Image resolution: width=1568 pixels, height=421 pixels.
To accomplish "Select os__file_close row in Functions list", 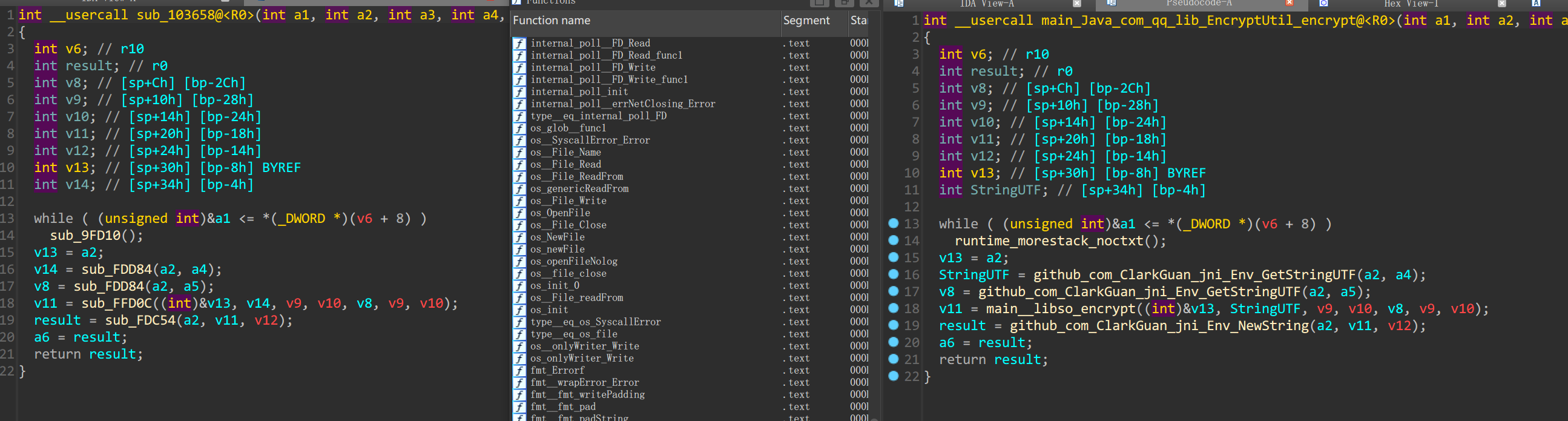I will 691,274.
